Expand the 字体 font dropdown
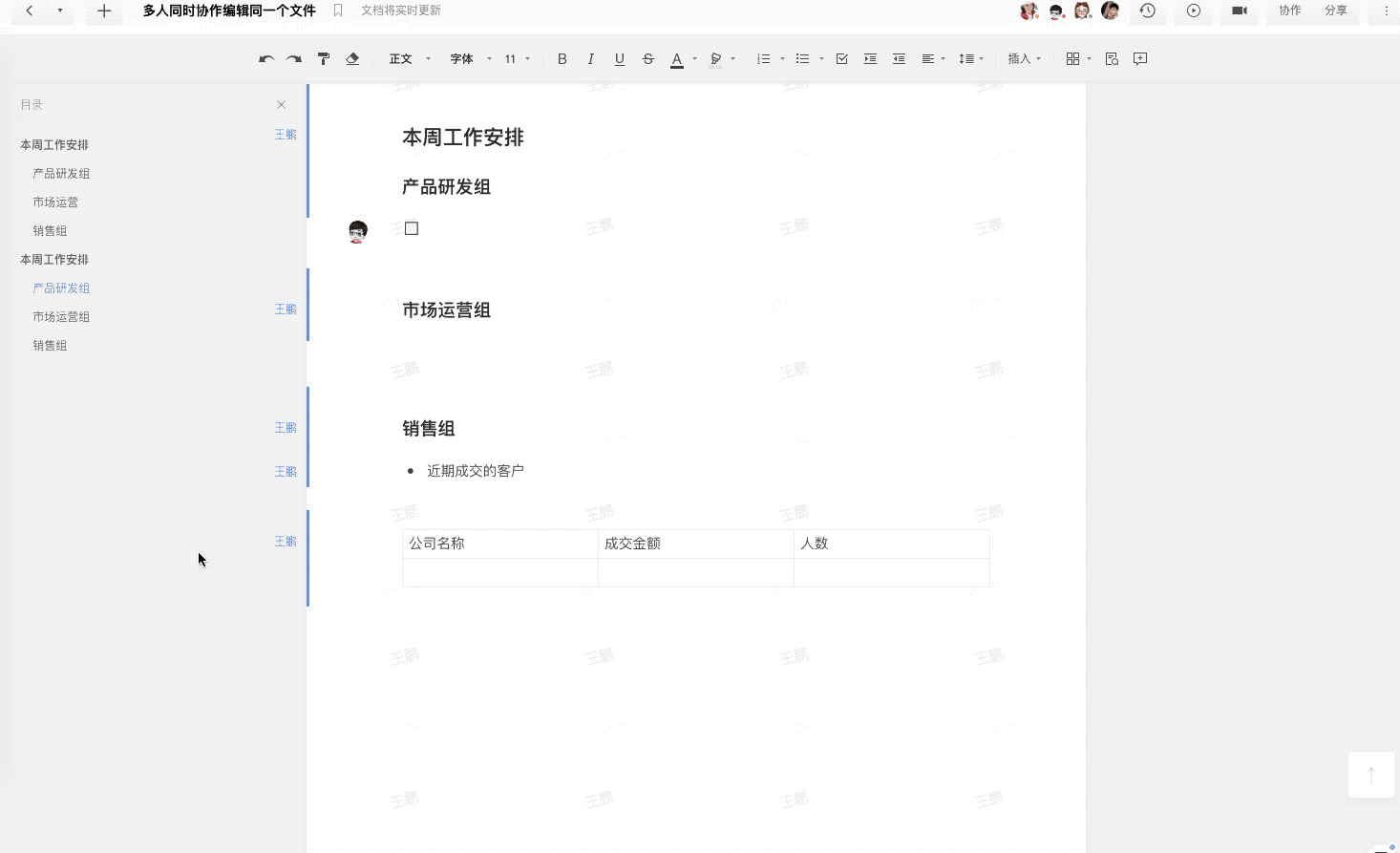This screenshot has width=1400, height=853. point(471,59)
